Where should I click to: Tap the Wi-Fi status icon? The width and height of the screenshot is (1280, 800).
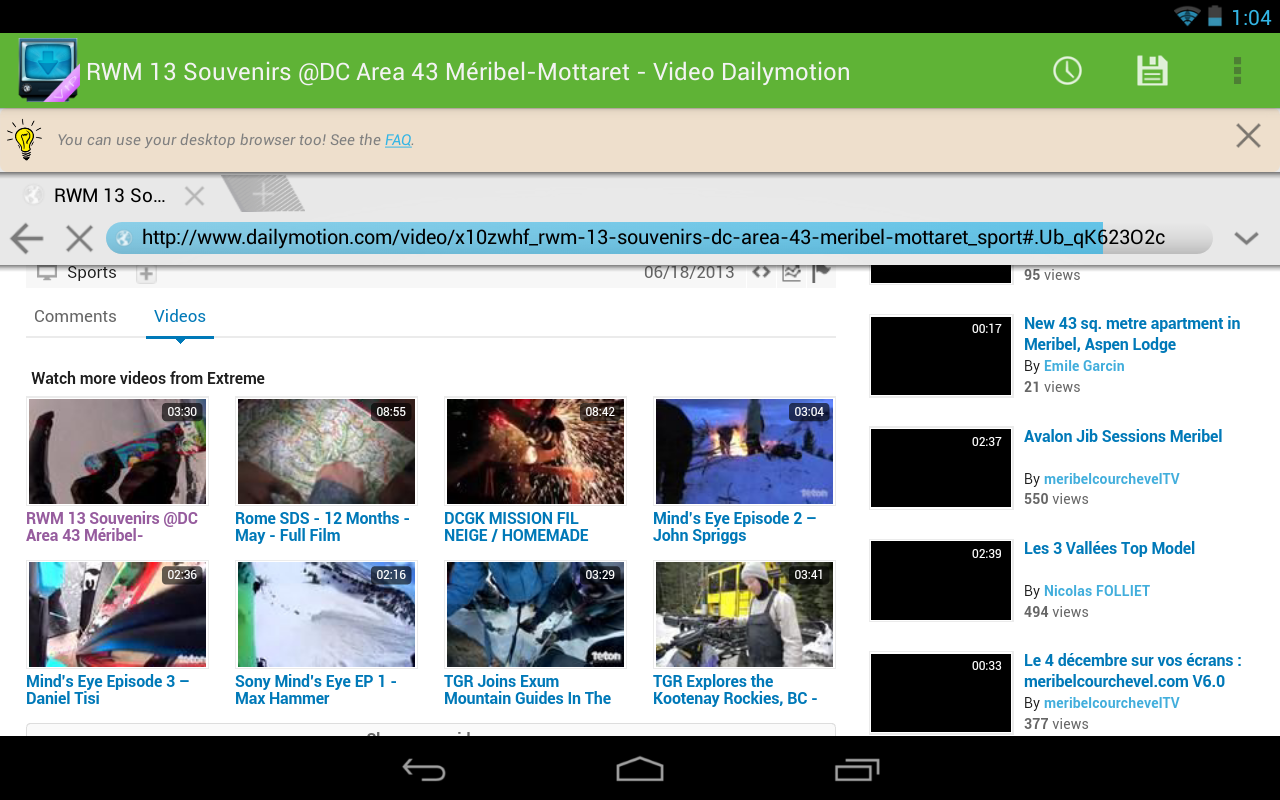coord(1187,16)
